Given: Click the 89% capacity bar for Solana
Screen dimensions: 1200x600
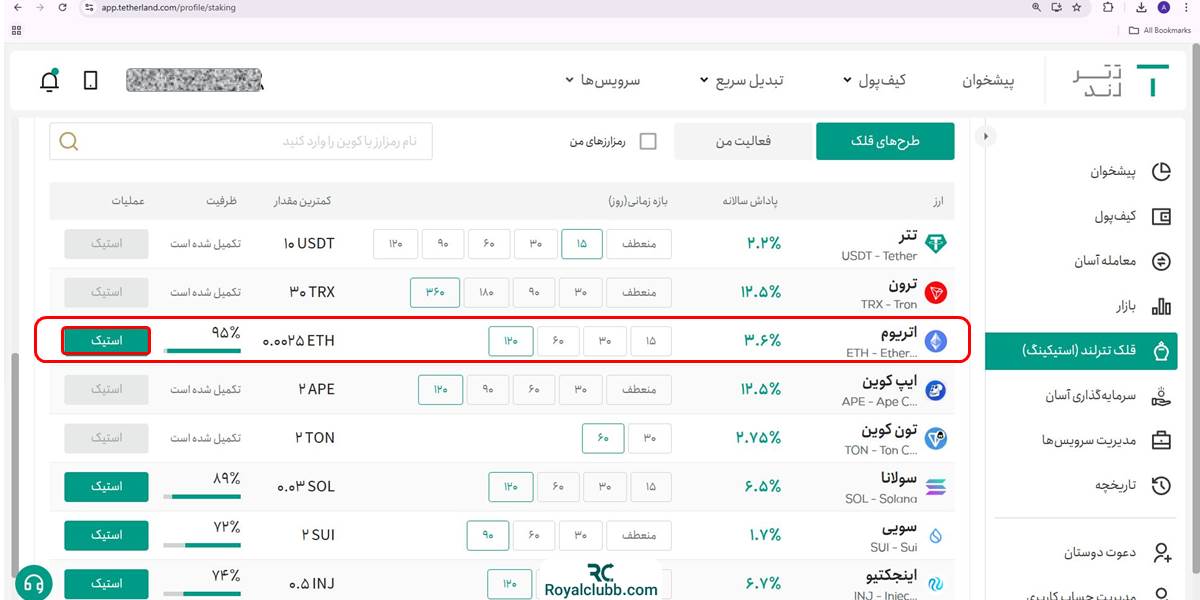Looking at the screenshot, I should click(203, 496).
